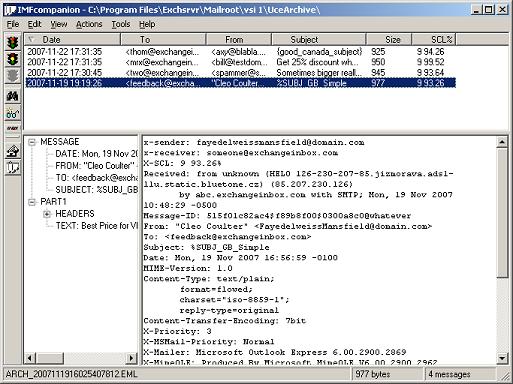Click the house toolbar icon
513x384 pixels.
pyautogui.click(x=12, y=151)
